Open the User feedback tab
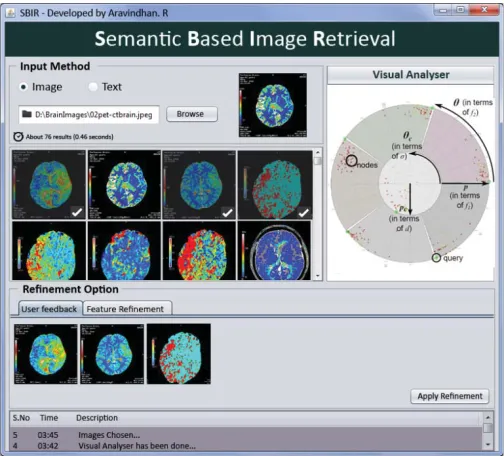This screenshot has height=456, width=504. [x=49, y=309]
